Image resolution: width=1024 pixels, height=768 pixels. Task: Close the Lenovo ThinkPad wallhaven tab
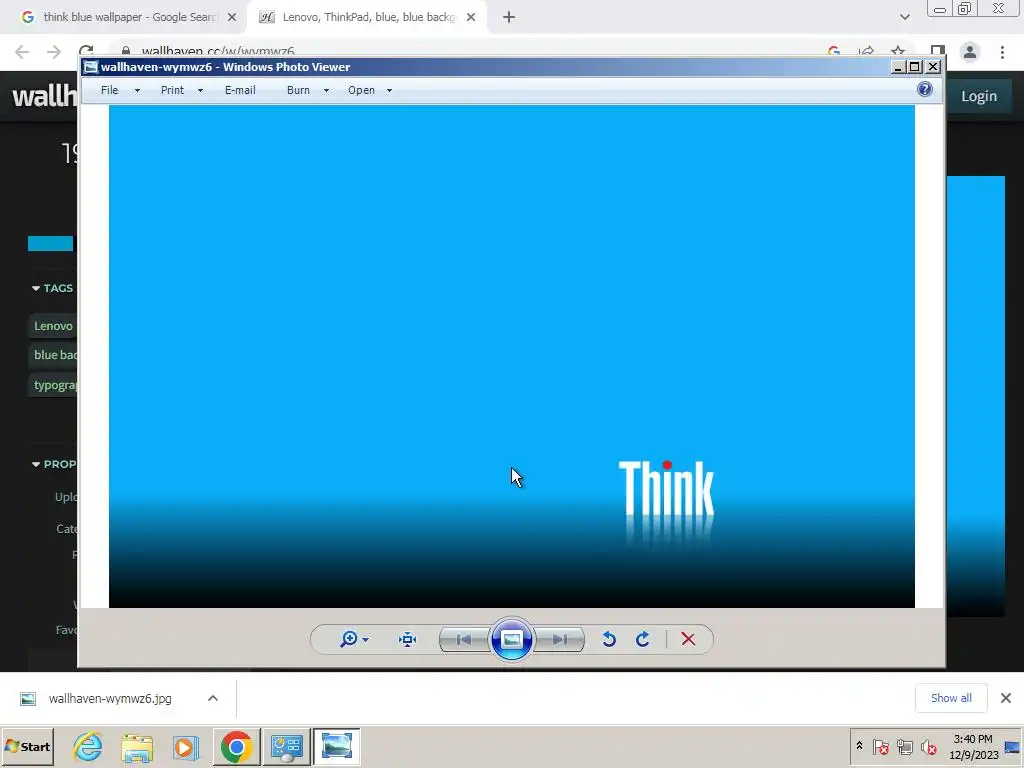point(471,18)
